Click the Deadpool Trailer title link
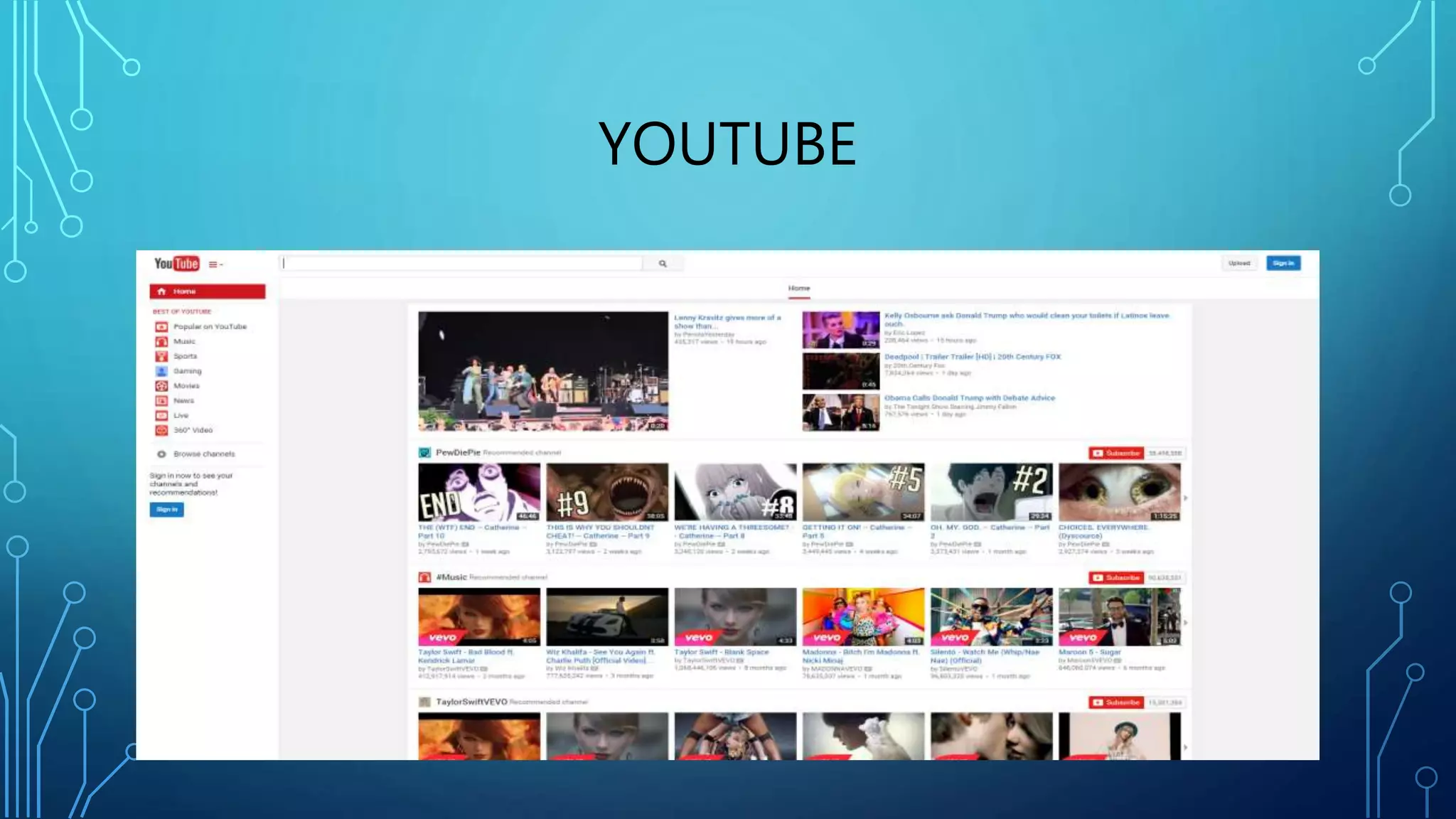The height and width of the screenshot is (819, 1456). [973, 357]
